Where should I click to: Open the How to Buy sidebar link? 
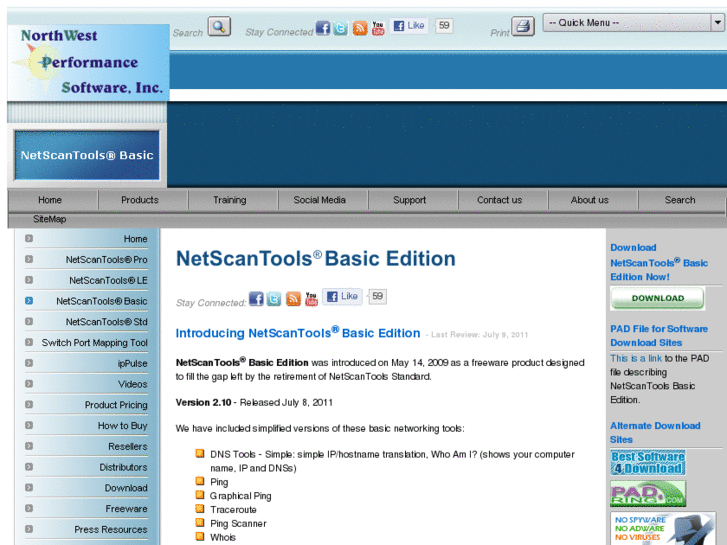click(x=122, y=426)
